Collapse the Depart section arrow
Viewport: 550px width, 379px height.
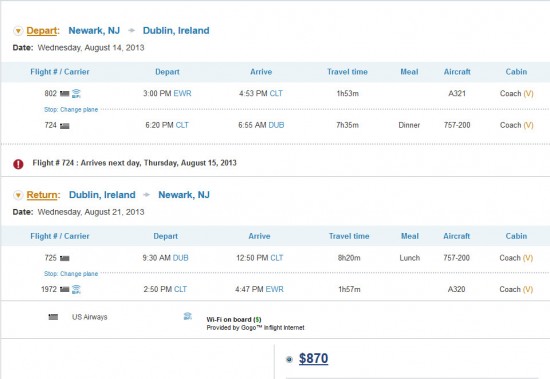18,31
